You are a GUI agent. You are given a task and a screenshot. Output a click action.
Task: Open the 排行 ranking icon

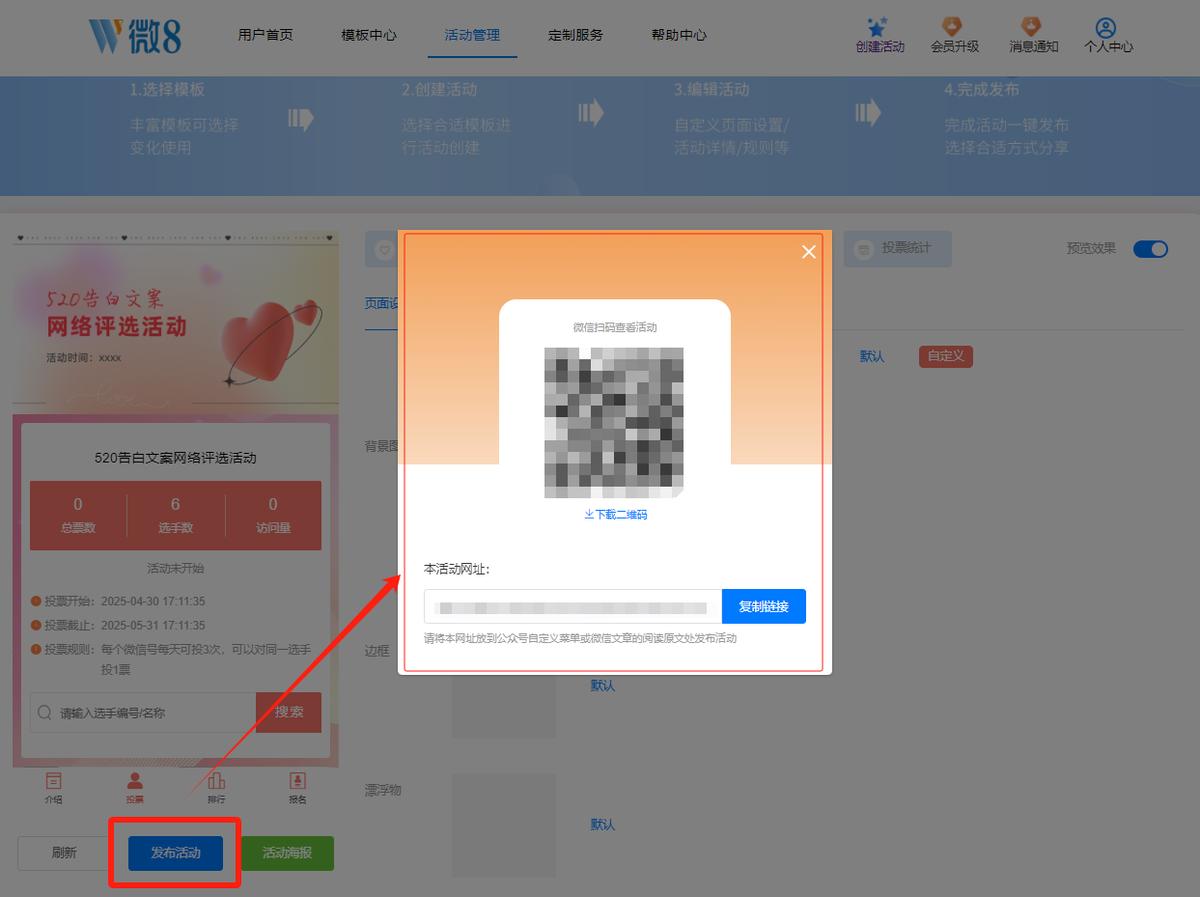pos(216,781)
